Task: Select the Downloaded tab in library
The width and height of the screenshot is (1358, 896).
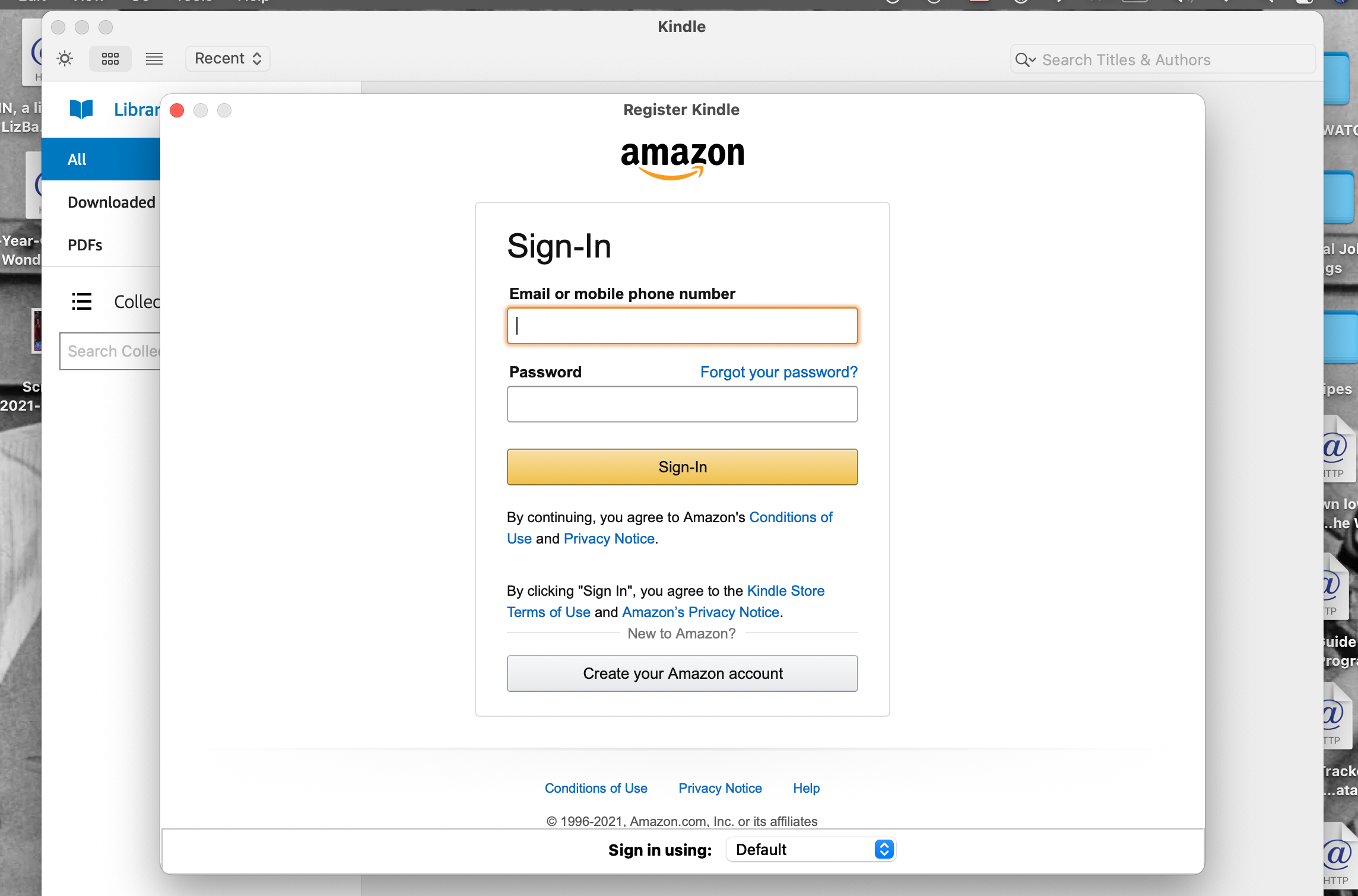Action: pyautogui.click(x=111, y=202)
